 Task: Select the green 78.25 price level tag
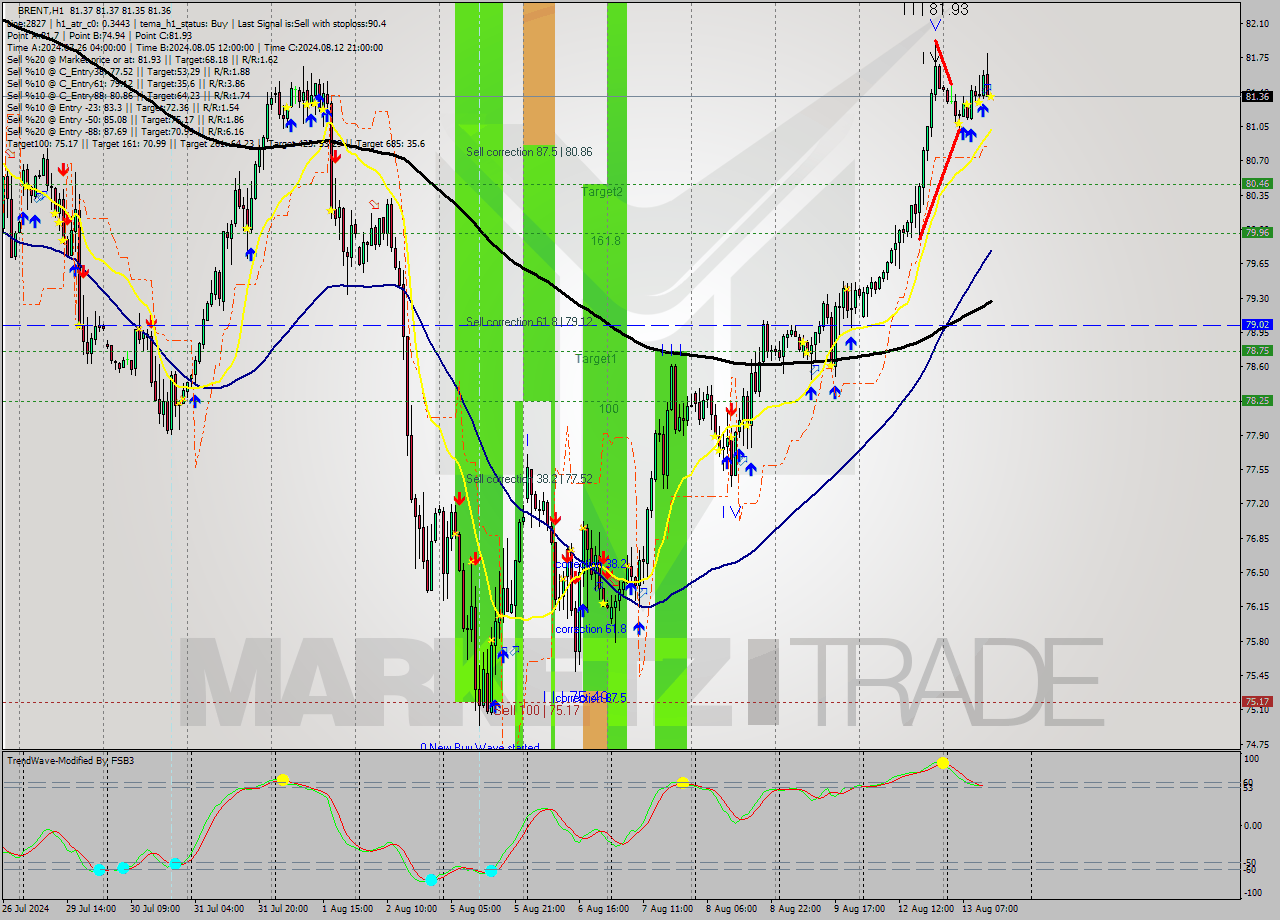(x=1257, y=400)
